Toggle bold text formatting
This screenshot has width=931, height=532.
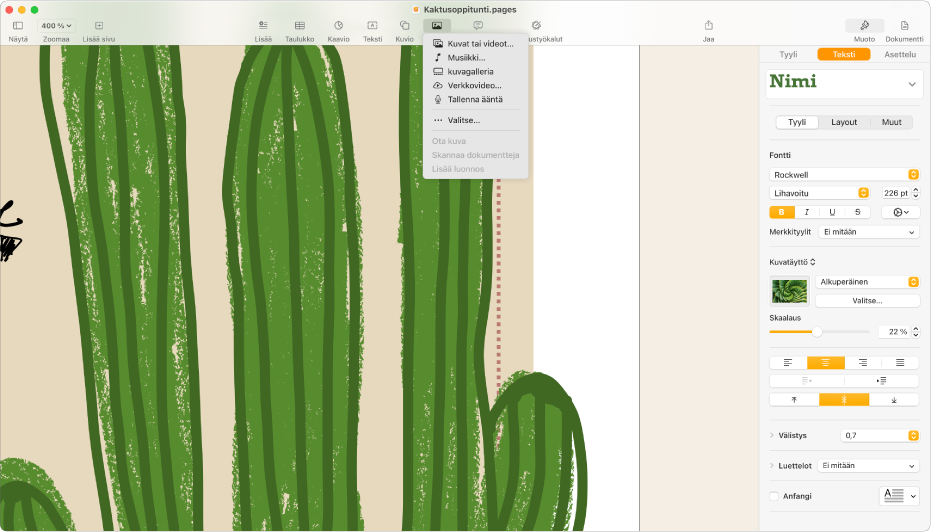pos(781,212)
